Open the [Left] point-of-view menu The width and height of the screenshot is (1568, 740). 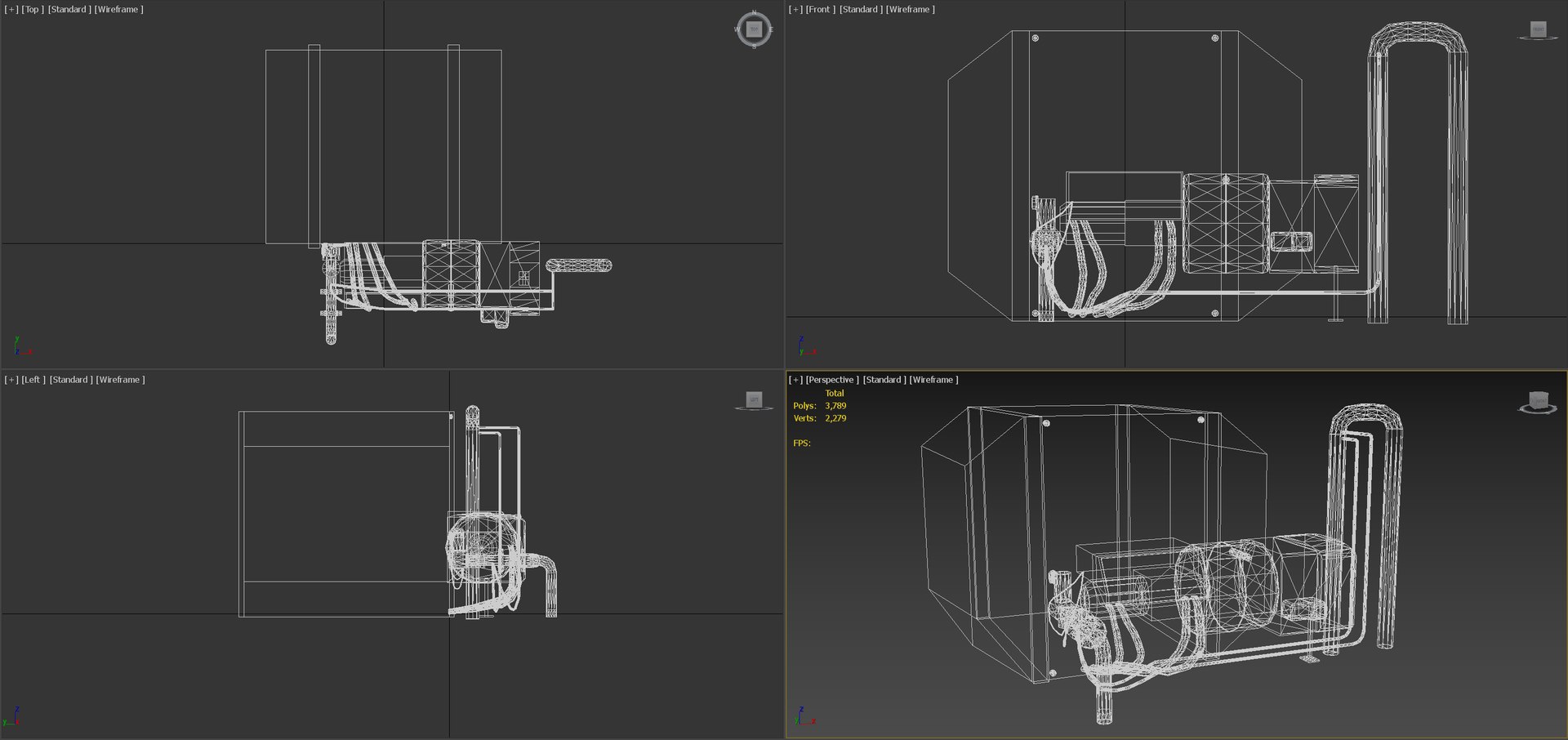point(33,380)
